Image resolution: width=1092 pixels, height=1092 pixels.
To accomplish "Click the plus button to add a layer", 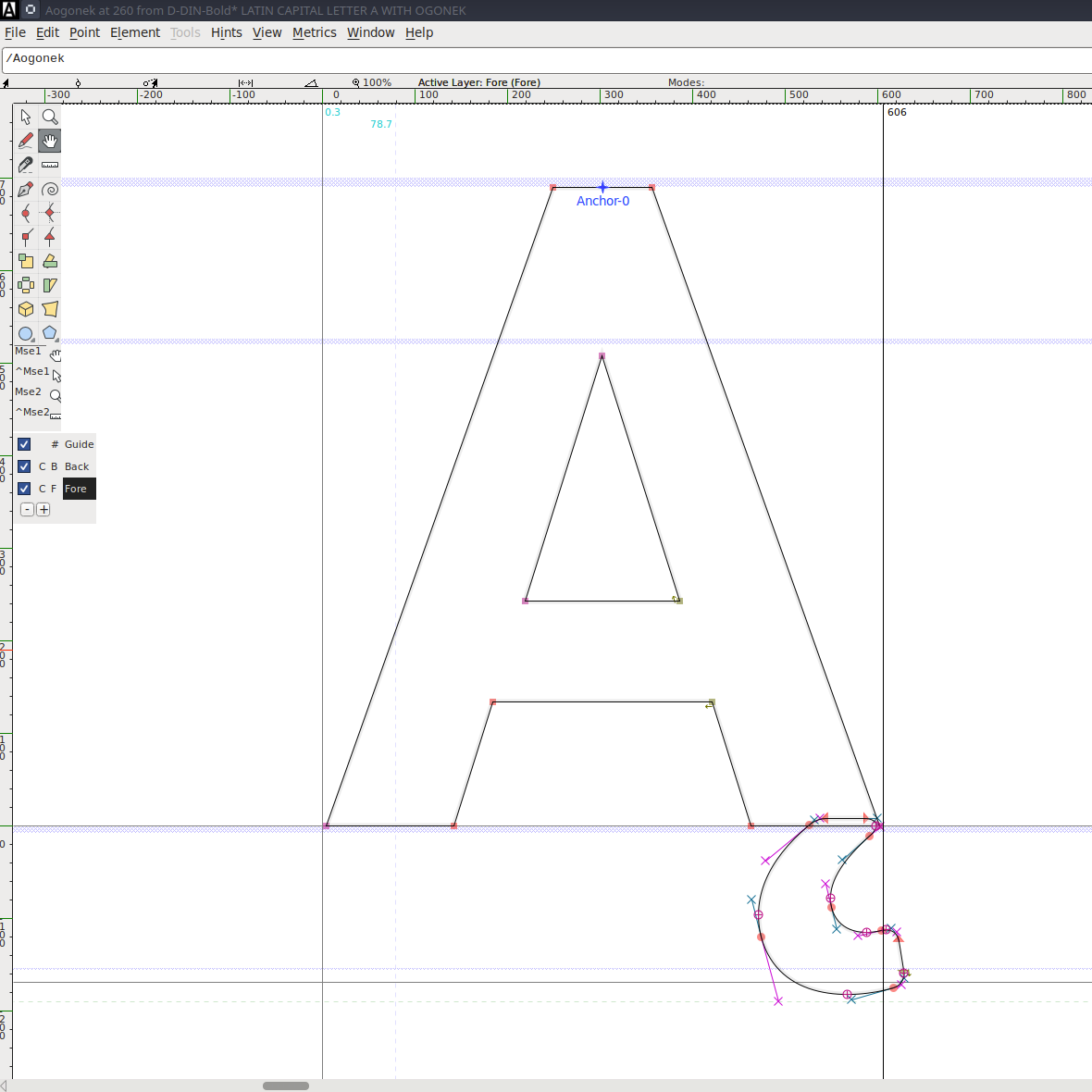I will pyautogui.click(x=43, y=509).
